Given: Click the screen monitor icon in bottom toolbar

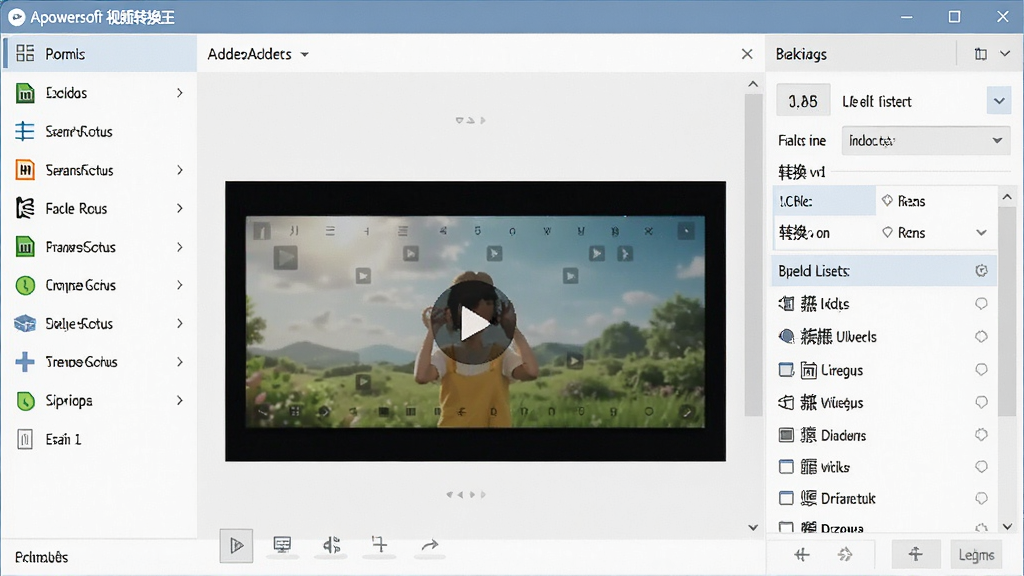Looking at the screenshot, I should pyautogui.click(x=282, y=545).
